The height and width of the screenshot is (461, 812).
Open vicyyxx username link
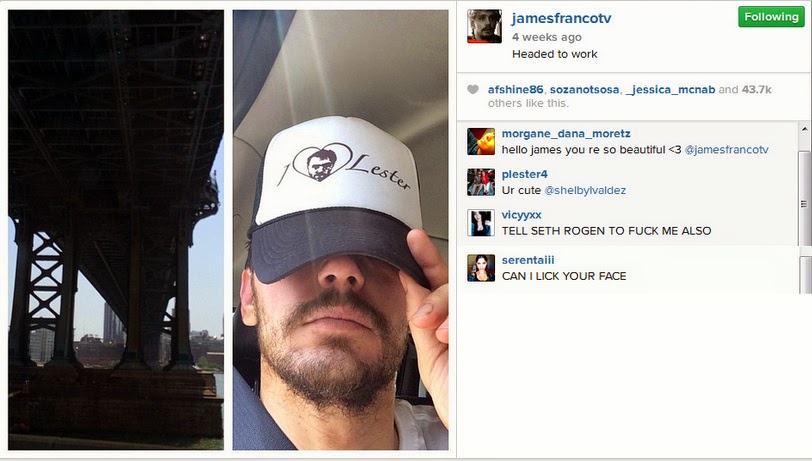point(521,215)
